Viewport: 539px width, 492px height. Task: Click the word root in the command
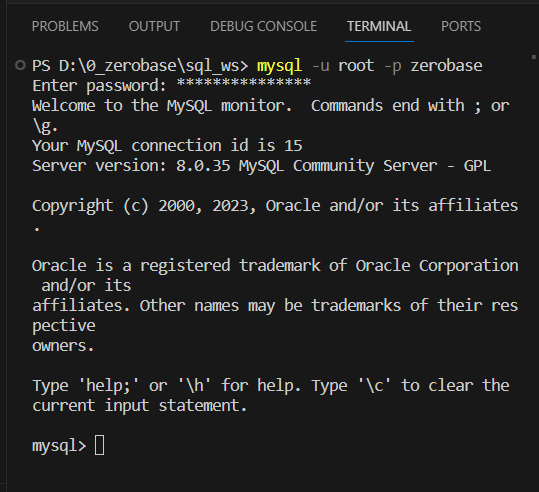356,66
